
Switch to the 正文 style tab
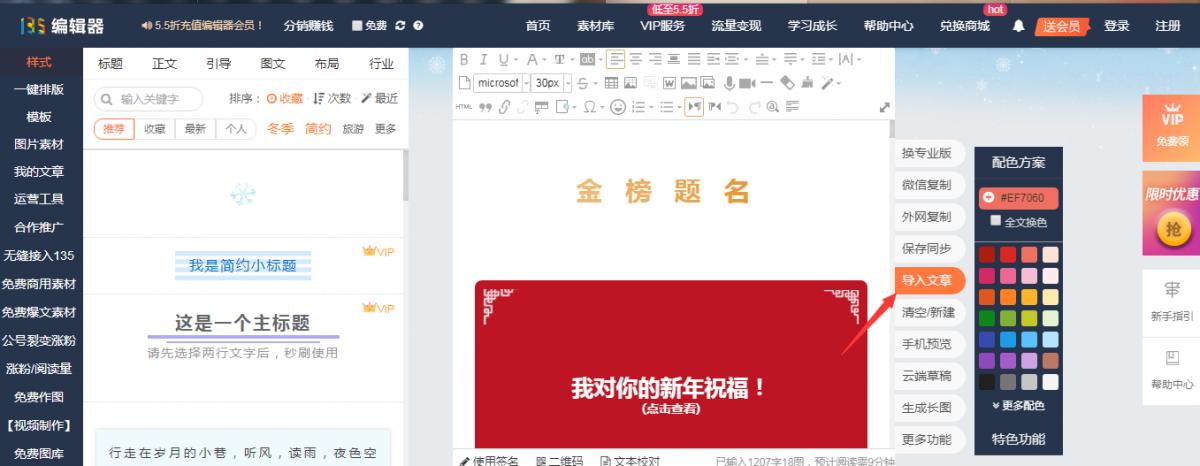(x=164, y=64)
